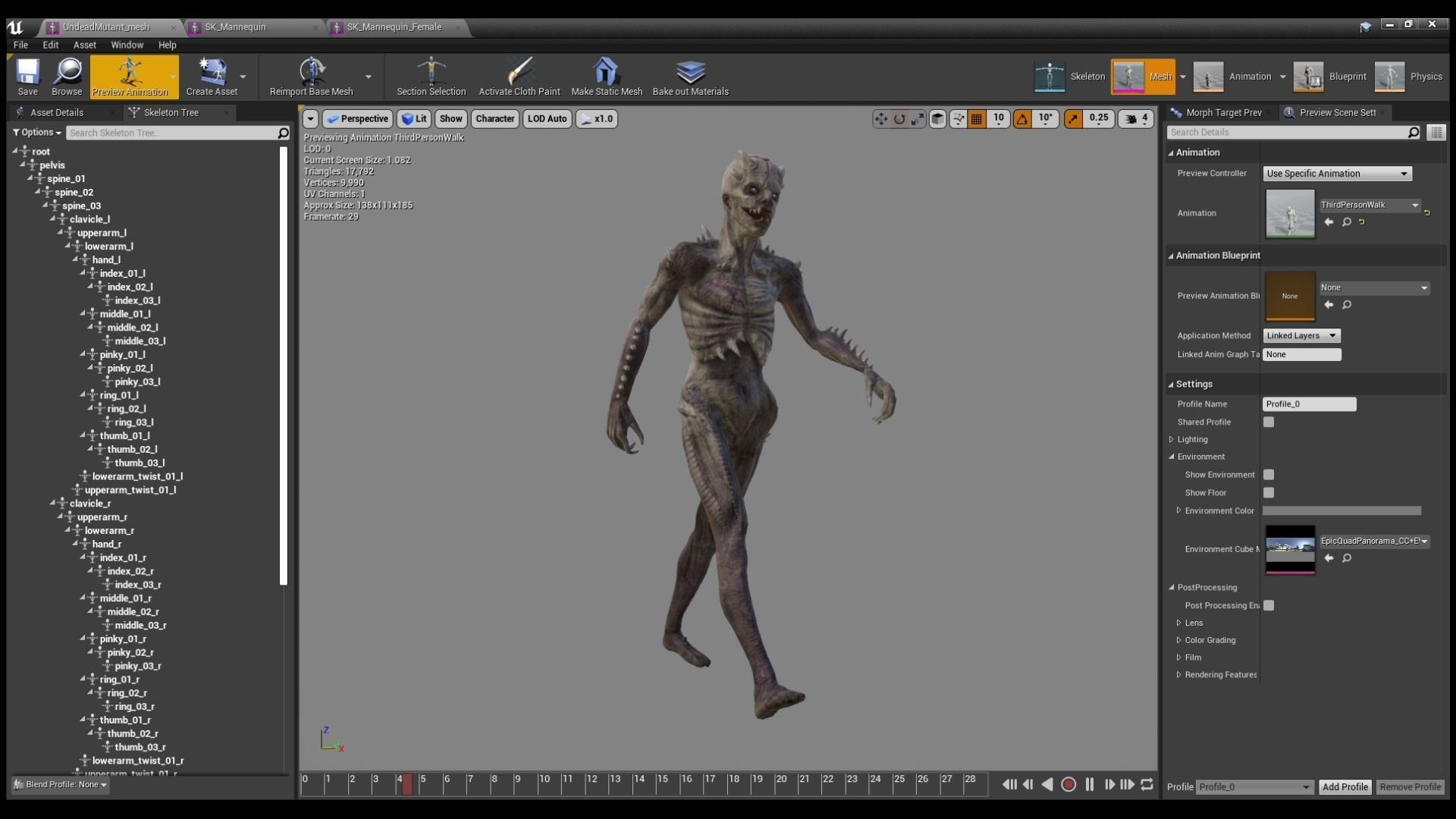
Task: Click the playback speed x1.0 control
Action: pyautogui.click(x=597, y=119)
